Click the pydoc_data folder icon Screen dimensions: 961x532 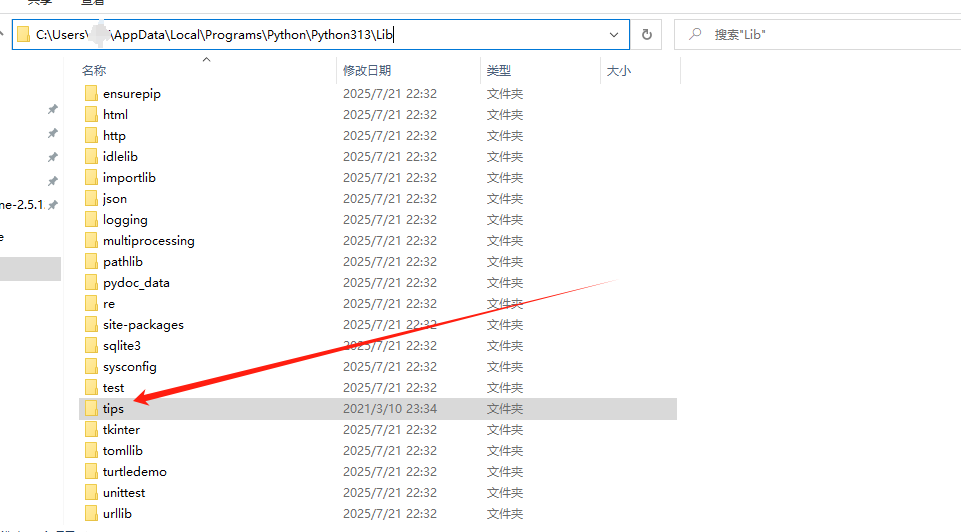point(91,283)
